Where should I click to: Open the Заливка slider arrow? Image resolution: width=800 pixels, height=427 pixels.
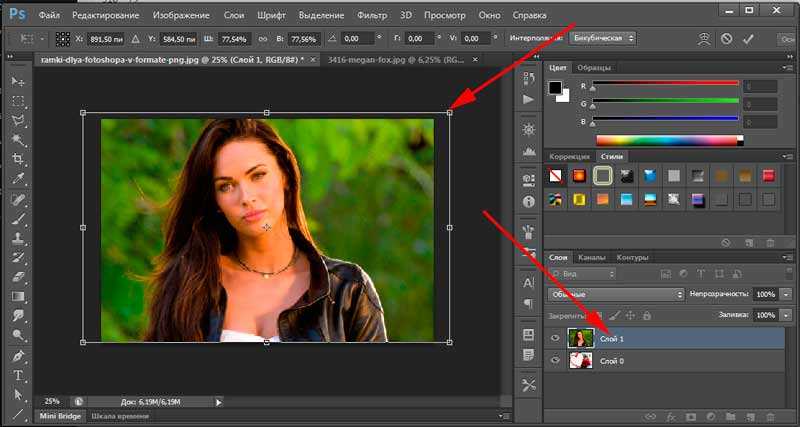click(x=785, y=315)
